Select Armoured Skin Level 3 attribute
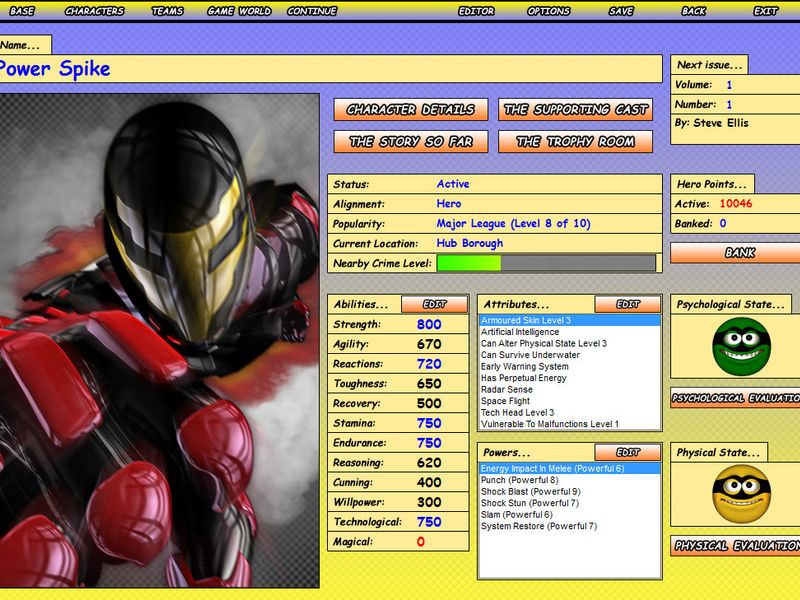 [569, 320]
